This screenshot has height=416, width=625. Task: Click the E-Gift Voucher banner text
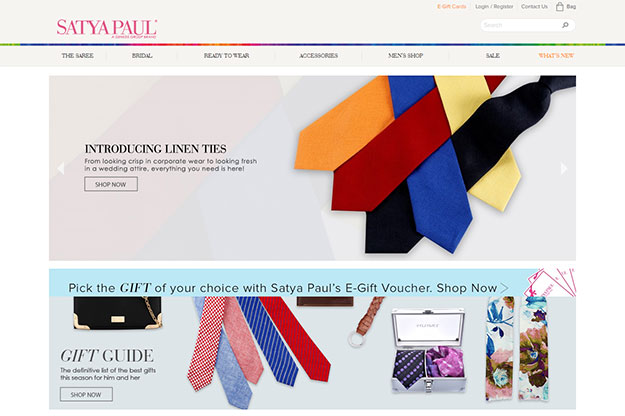pyautogui.click(x=283, y=288)
